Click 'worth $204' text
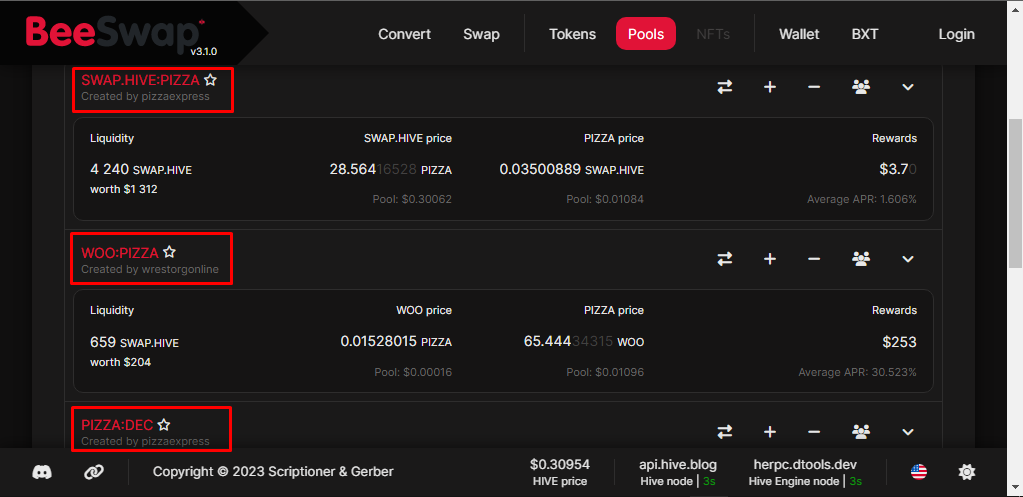1023x497 pixels. tap(121, 362)
